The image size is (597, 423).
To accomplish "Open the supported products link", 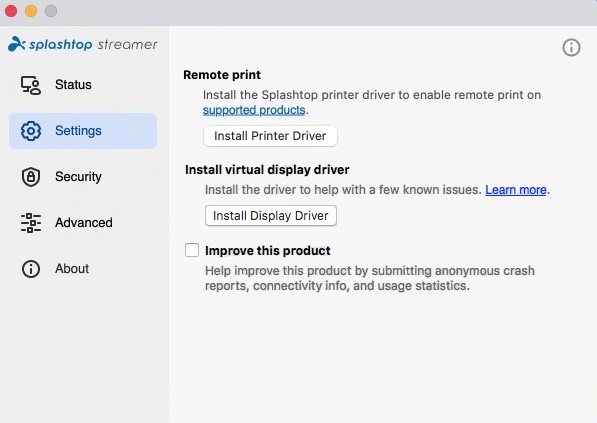I will tap(254, 110).
